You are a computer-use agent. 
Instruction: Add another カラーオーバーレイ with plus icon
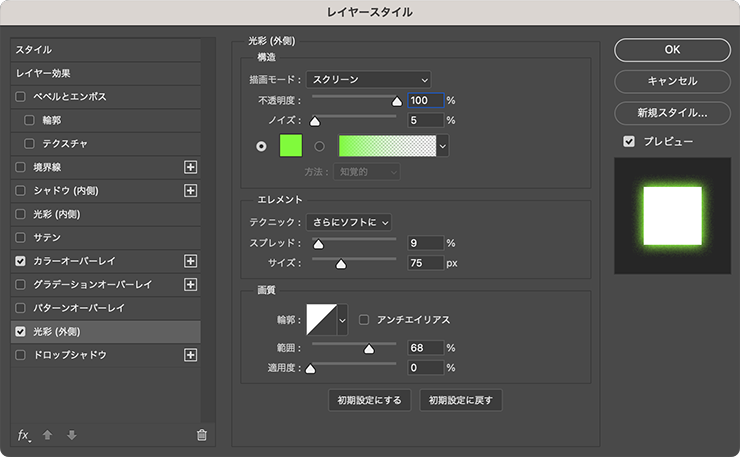[191, 261]
